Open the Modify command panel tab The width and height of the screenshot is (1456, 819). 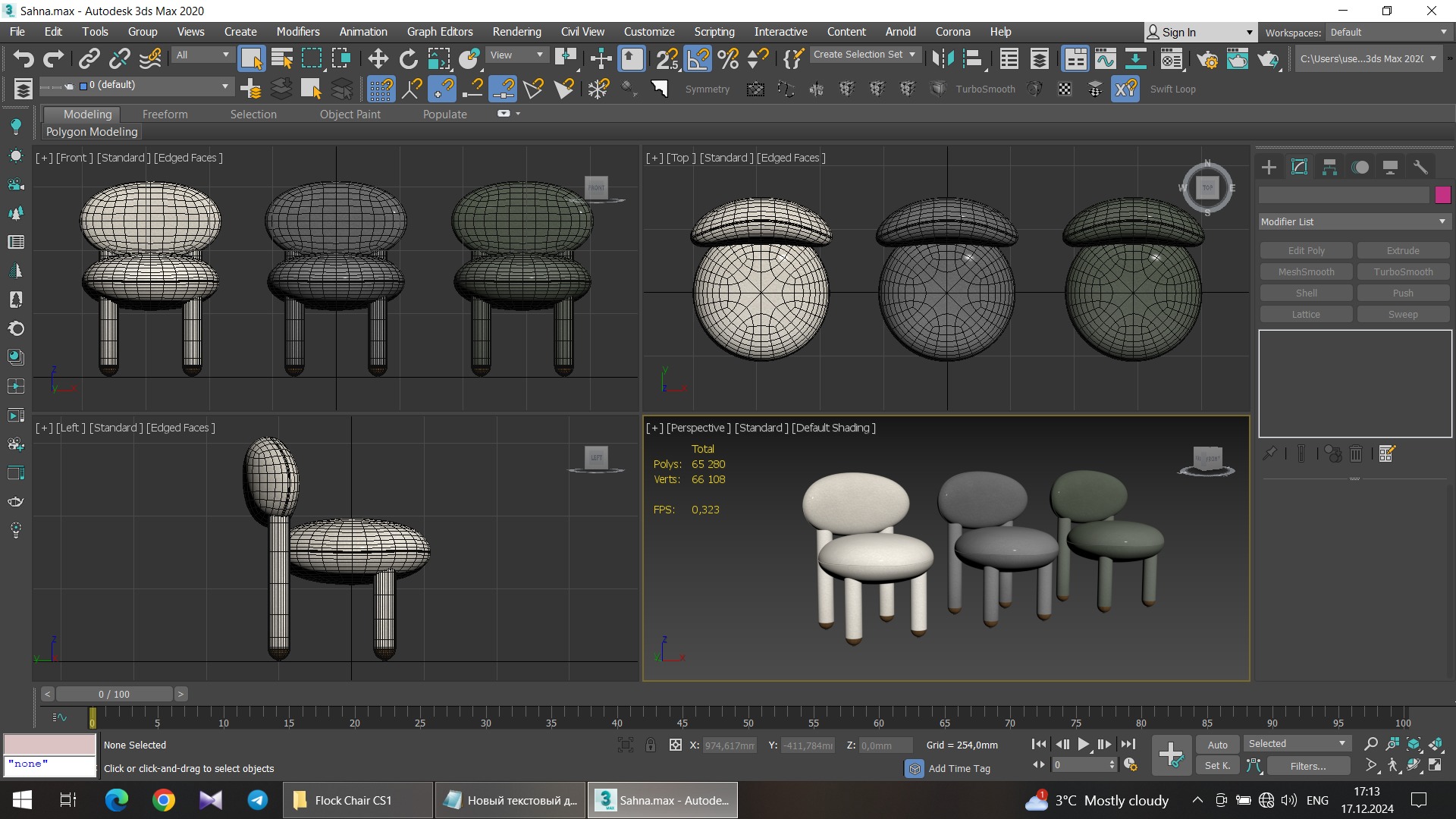click(x=1299, y=167)
